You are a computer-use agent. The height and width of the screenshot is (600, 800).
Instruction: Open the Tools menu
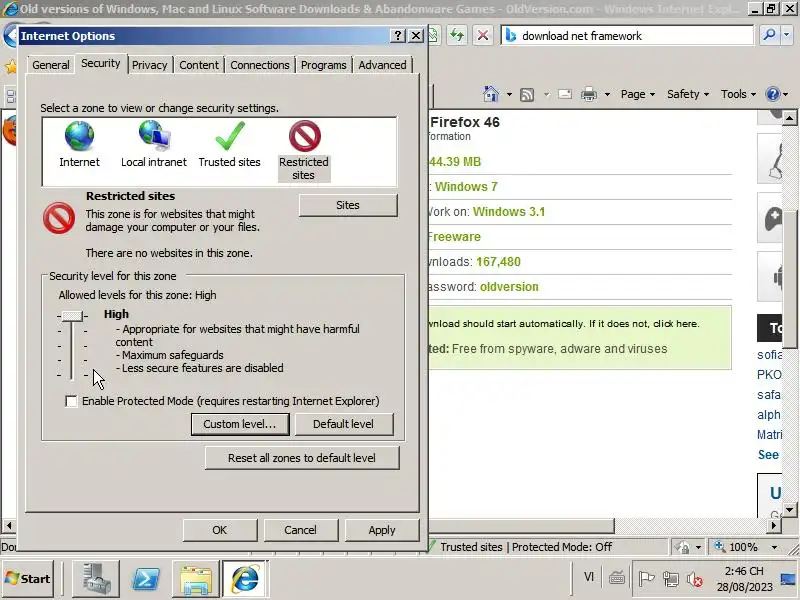738,94
